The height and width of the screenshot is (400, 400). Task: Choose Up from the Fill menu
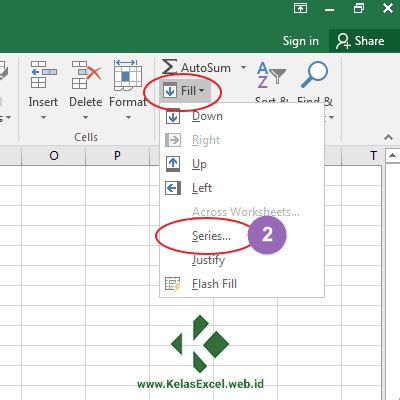tap(242, 164)
